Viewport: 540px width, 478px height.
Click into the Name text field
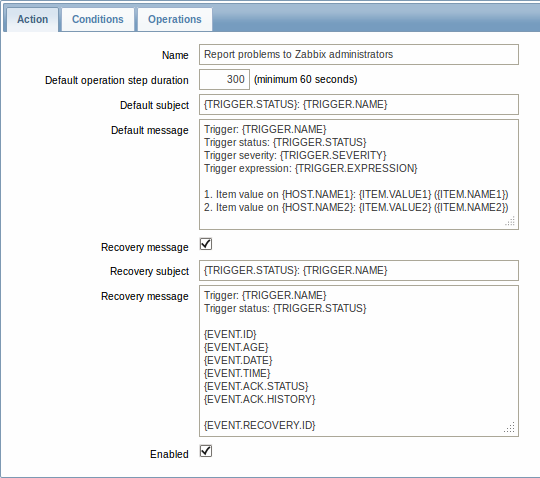coord(359,54)
